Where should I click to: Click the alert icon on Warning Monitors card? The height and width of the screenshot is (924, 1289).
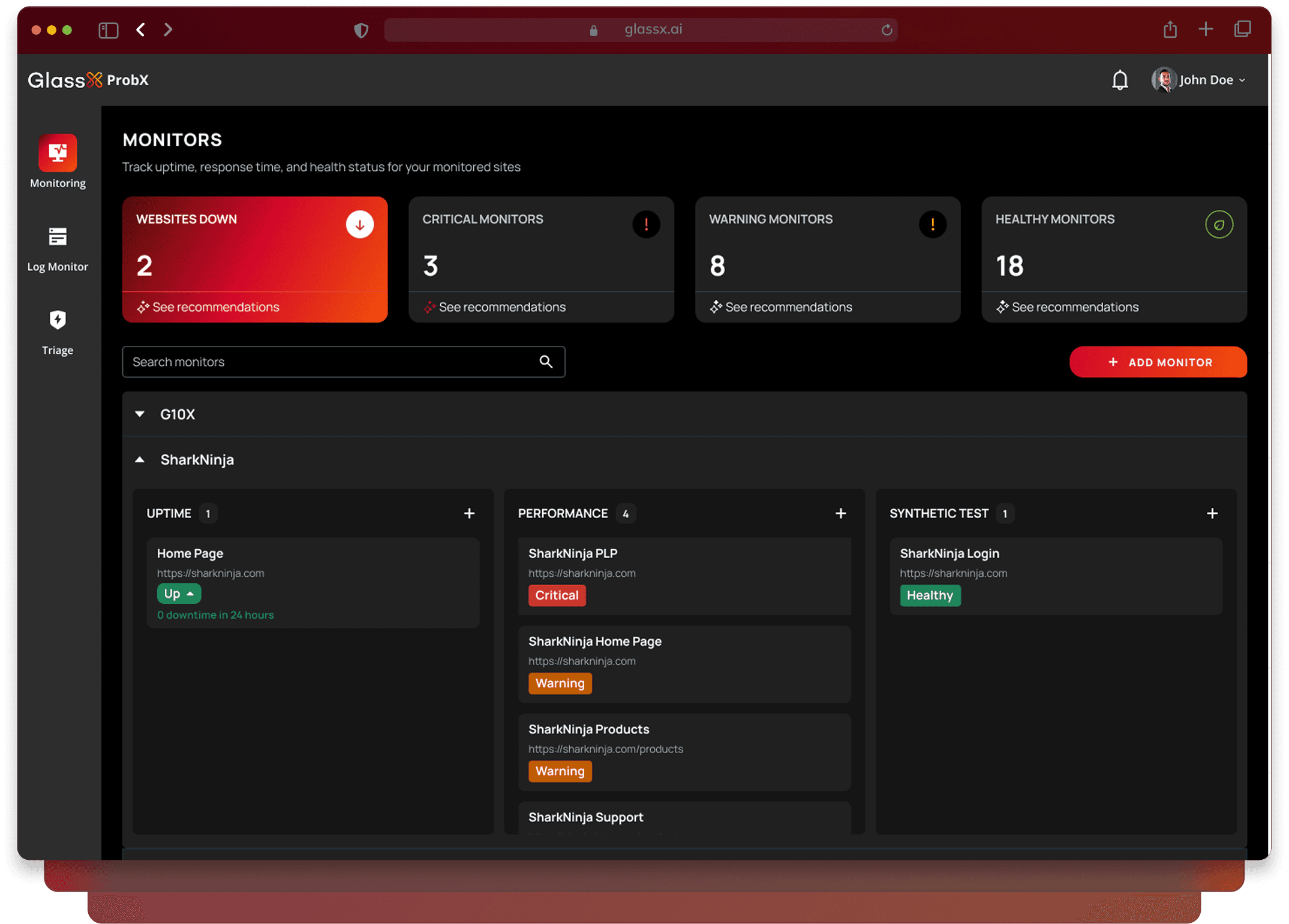pyautogui.click(x=933, y=225)
